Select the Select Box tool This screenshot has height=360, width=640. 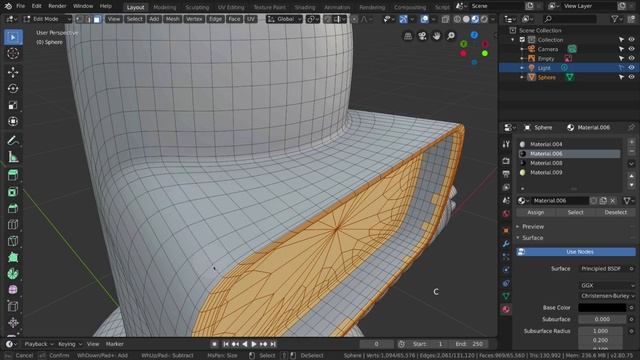[x=13, y=37]
